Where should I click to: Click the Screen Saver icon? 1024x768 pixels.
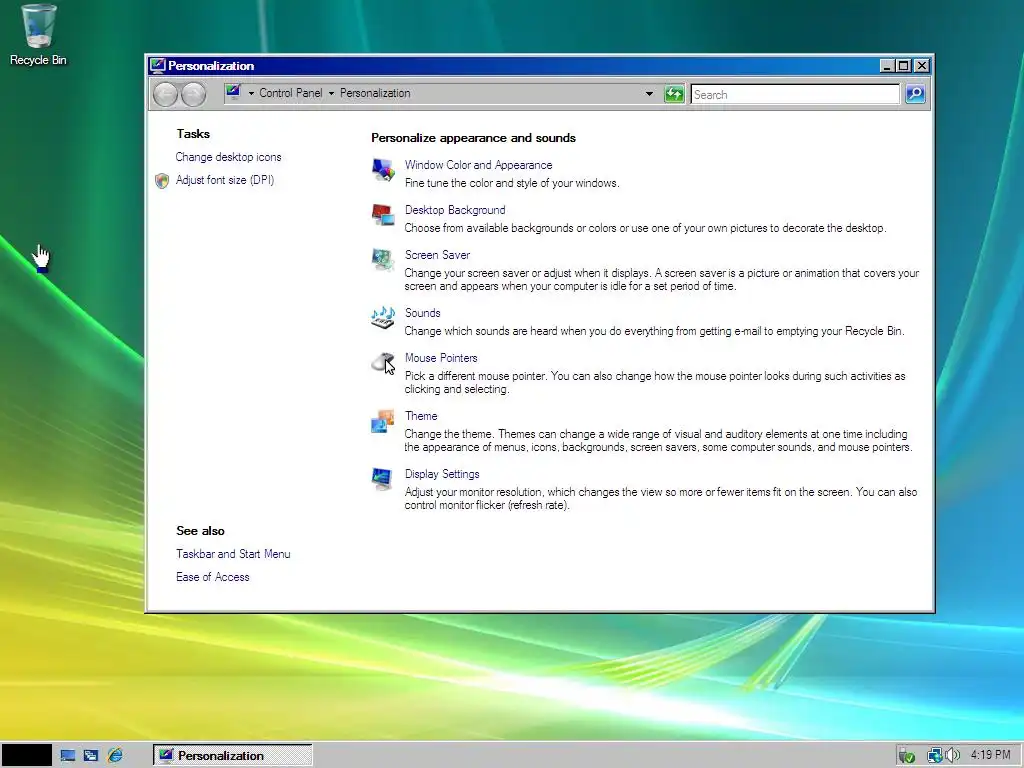tap(383, 260)
